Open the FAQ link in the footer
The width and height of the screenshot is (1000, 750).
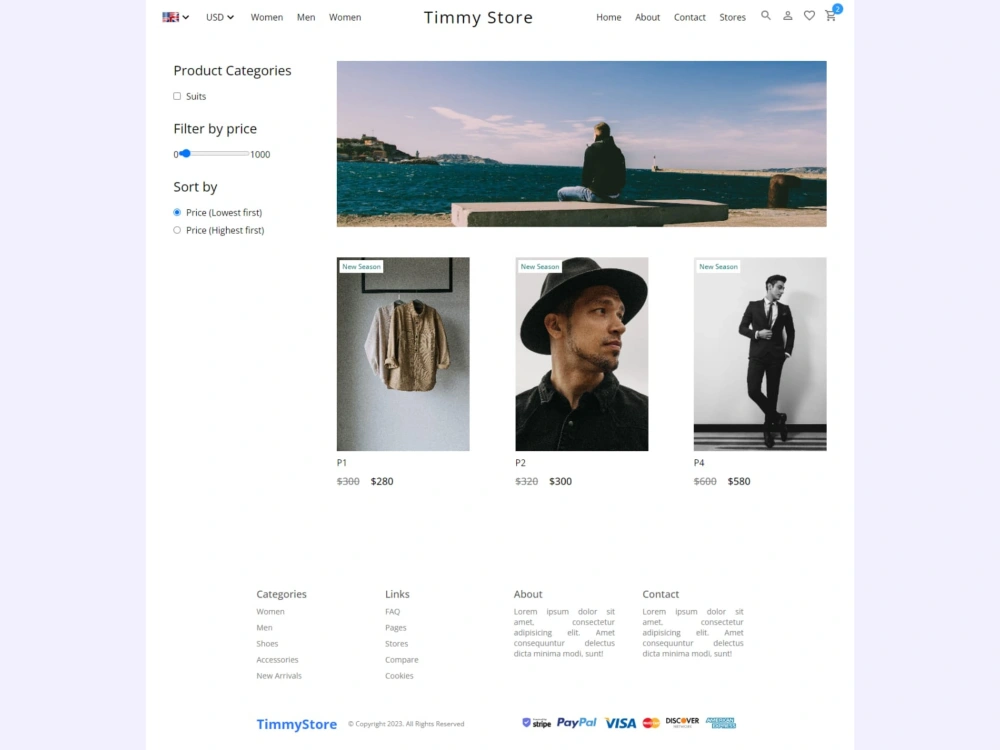click(x=392, y=611)
